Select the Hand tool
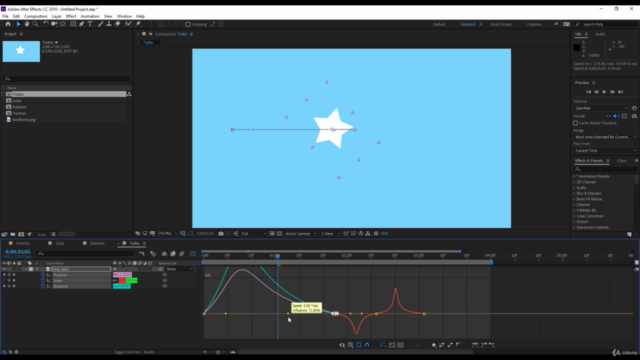 click(x=27, y=24)
